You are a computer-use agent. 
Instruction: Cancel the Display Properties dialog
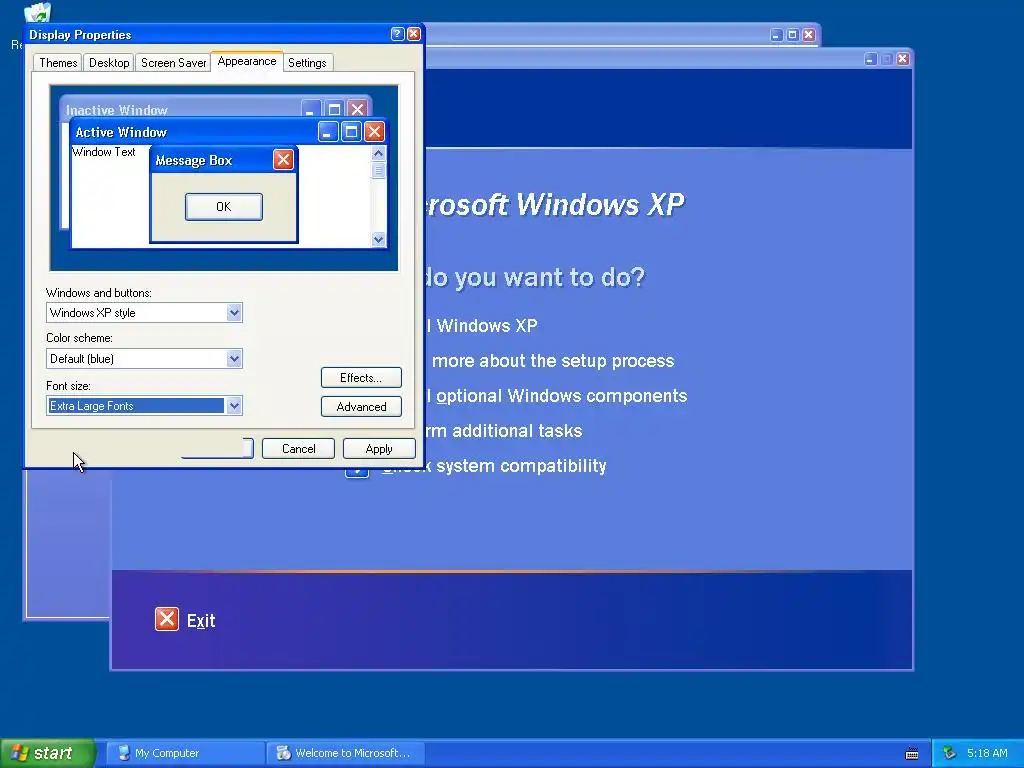coord(298,449)
